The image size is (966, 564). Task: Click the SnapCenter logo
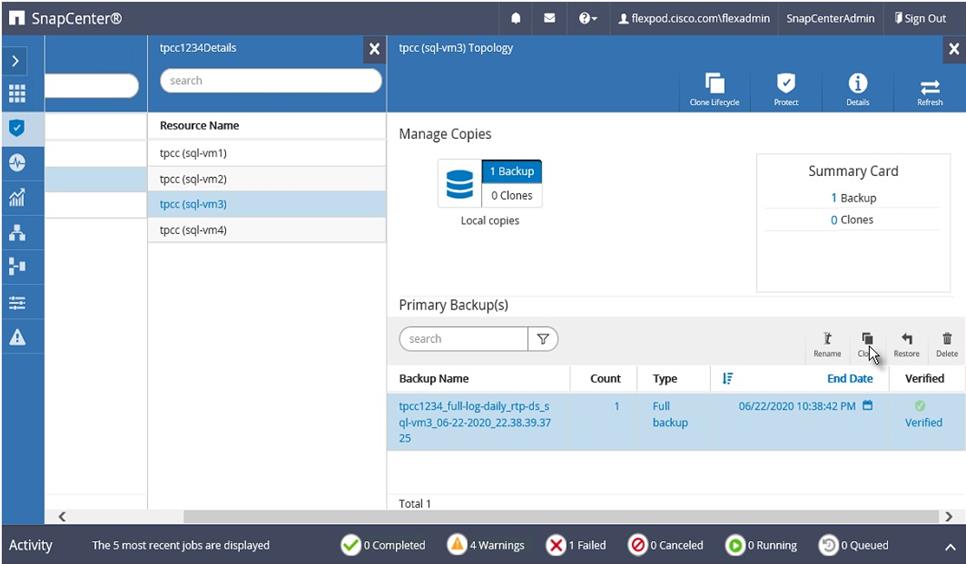65,18
